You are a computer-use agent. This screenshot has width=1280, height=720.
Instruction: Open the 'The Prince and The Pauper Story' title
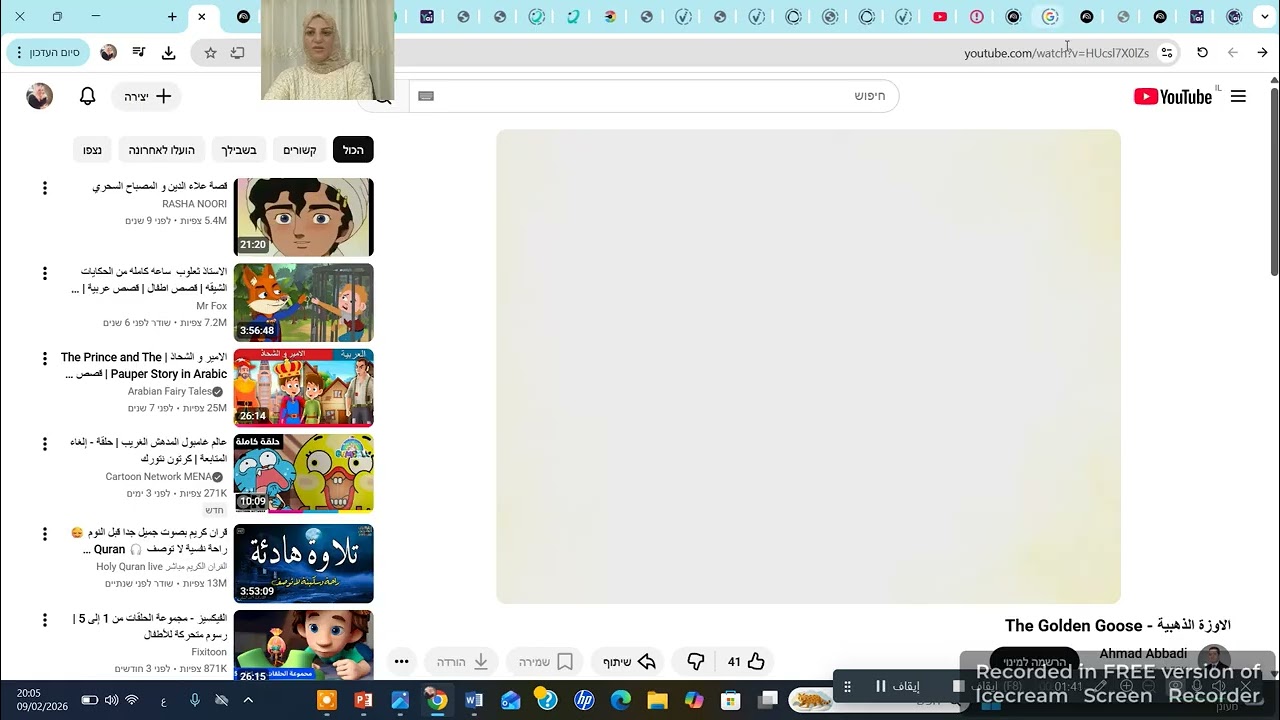[145, 365]
